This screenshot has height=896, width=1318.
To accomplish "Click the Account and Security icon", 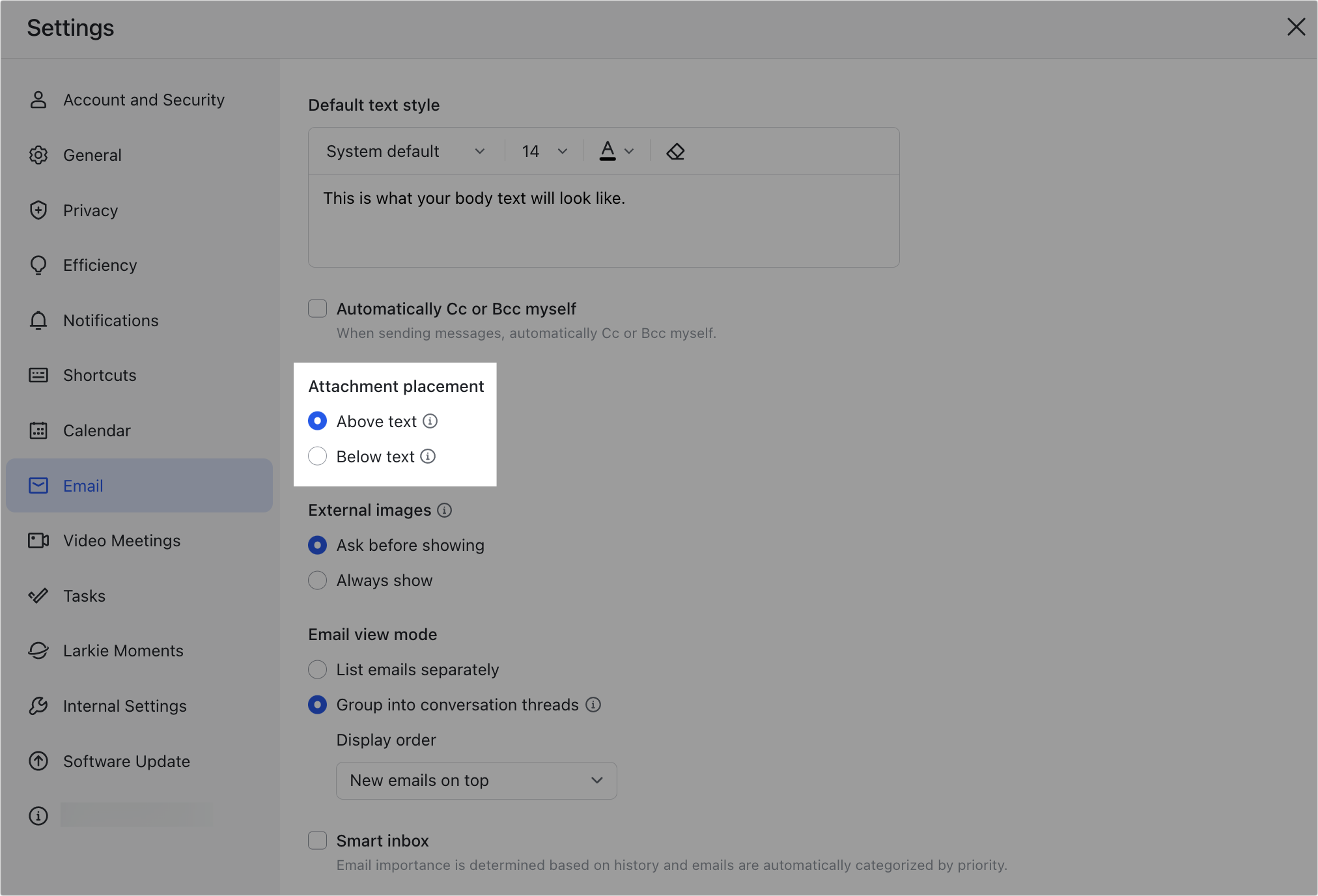I will tap(38, 99).
